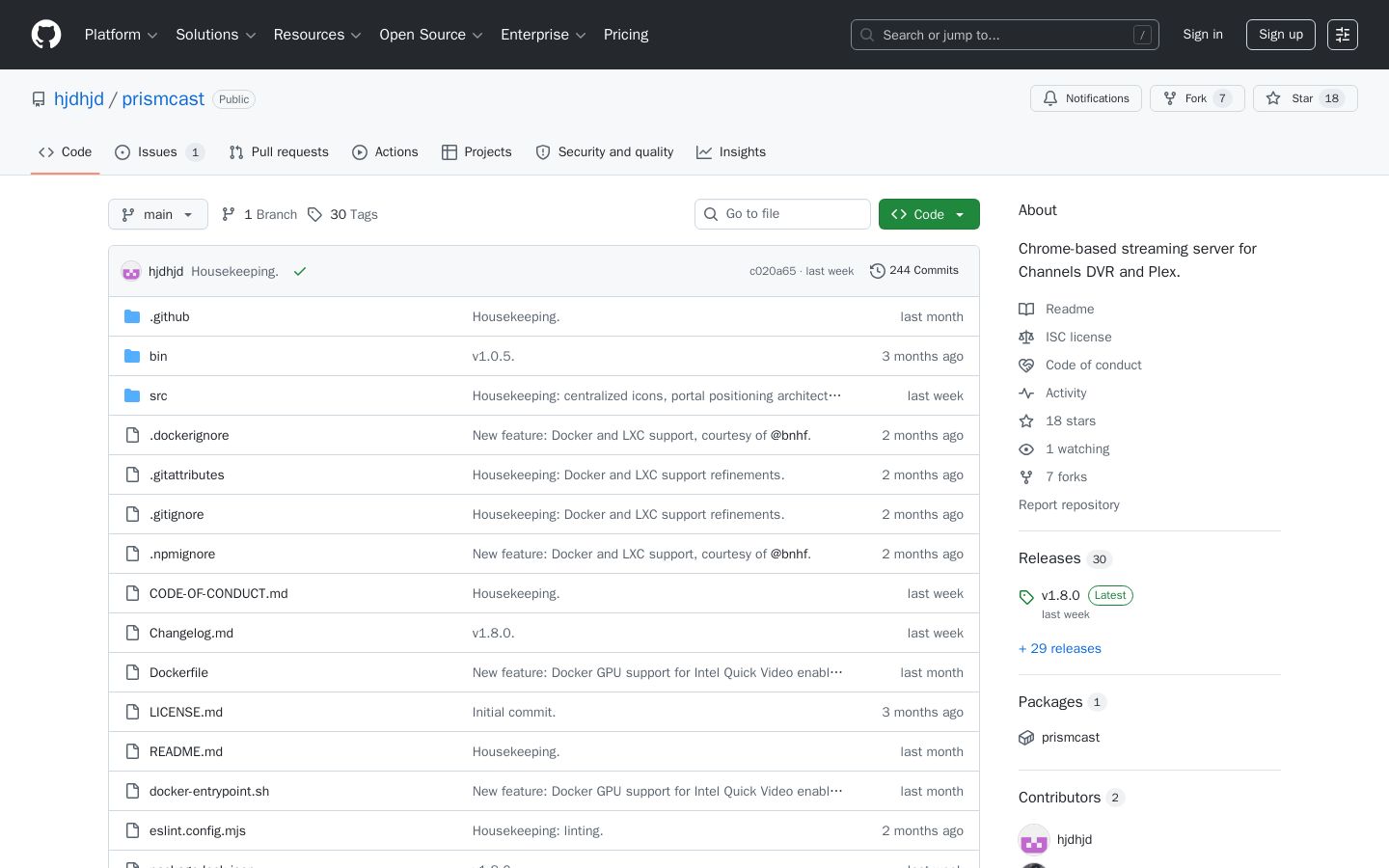
Task: Open the Security and quality tab
Action: (604, 152)
